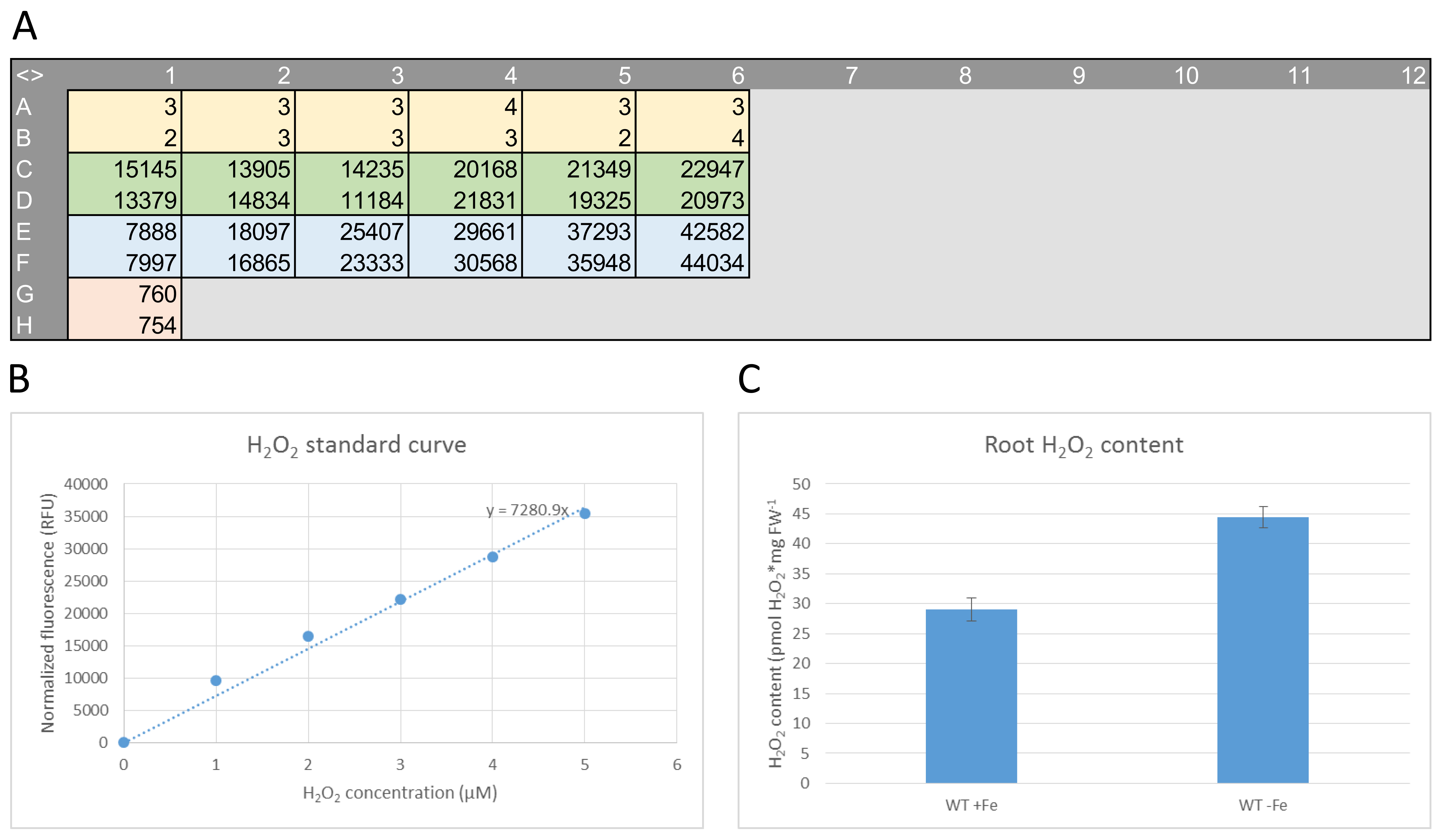Click the cell showing 20973

(692, 200)
